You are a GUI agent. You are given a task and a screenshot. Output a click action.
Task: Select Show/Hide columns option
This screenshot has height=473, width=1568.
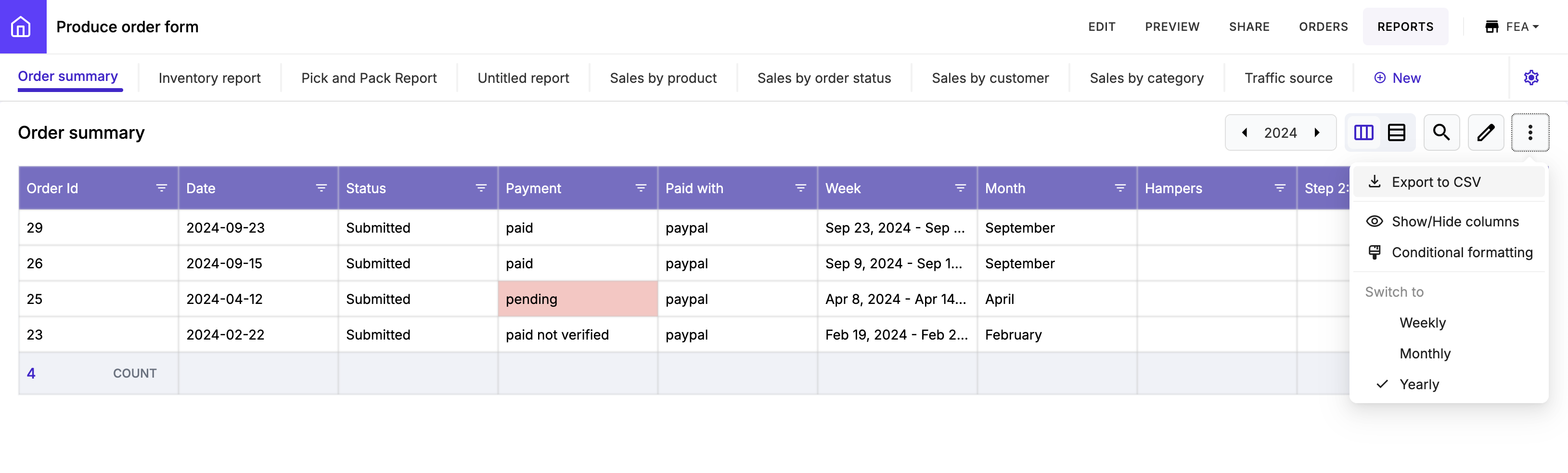1455,221
